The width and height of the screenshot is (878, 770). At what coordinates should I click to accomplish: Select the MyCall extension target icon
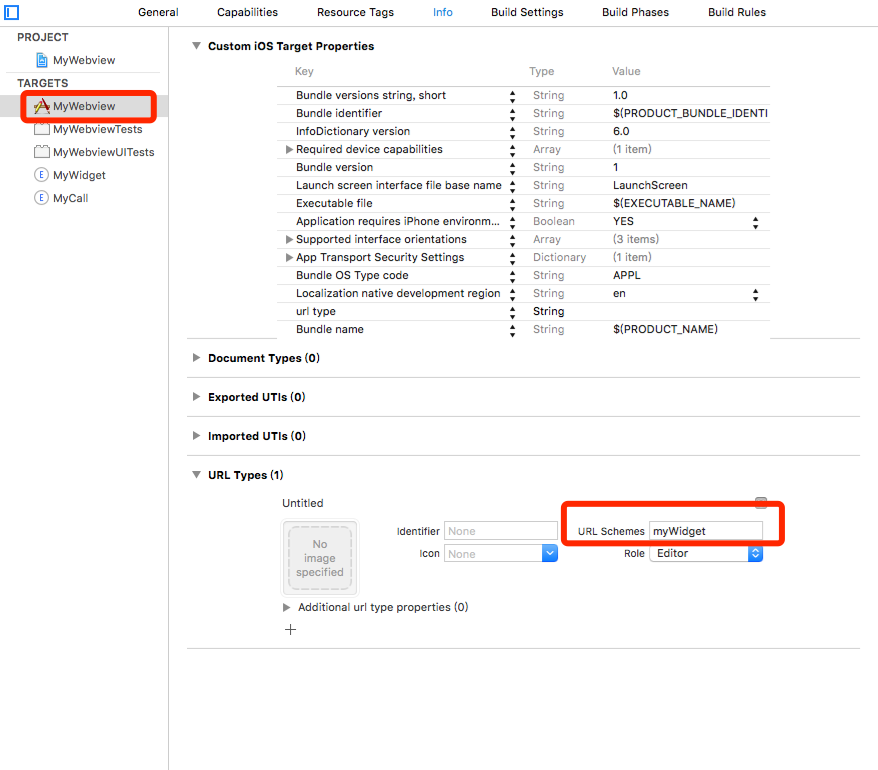click(x=42, y=198)
